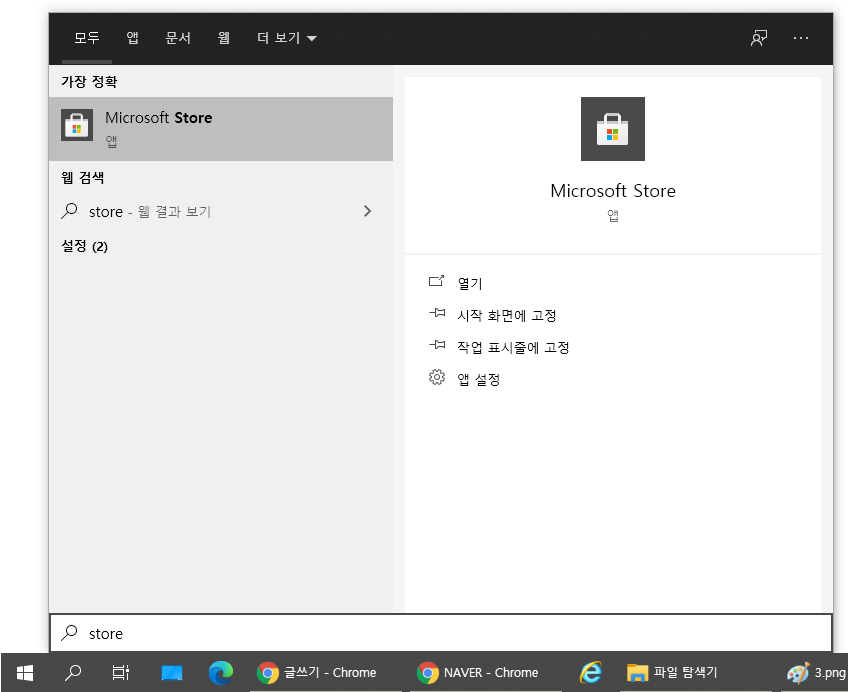Screen dimensions: 848x692
Task: Expand the 설정 (2) section
Action: point(84,247)
